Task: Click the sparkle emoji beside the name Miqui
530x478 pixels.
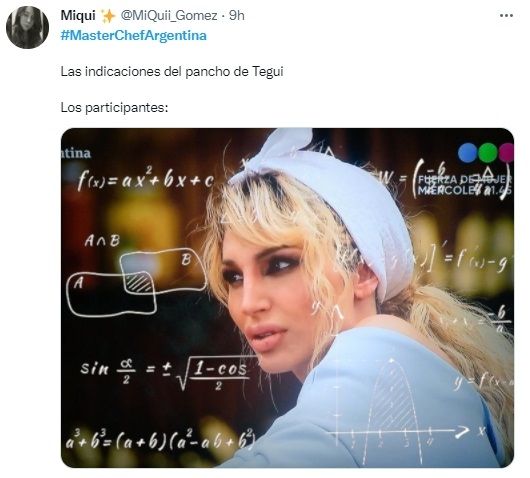Action: tap(108, 16)
